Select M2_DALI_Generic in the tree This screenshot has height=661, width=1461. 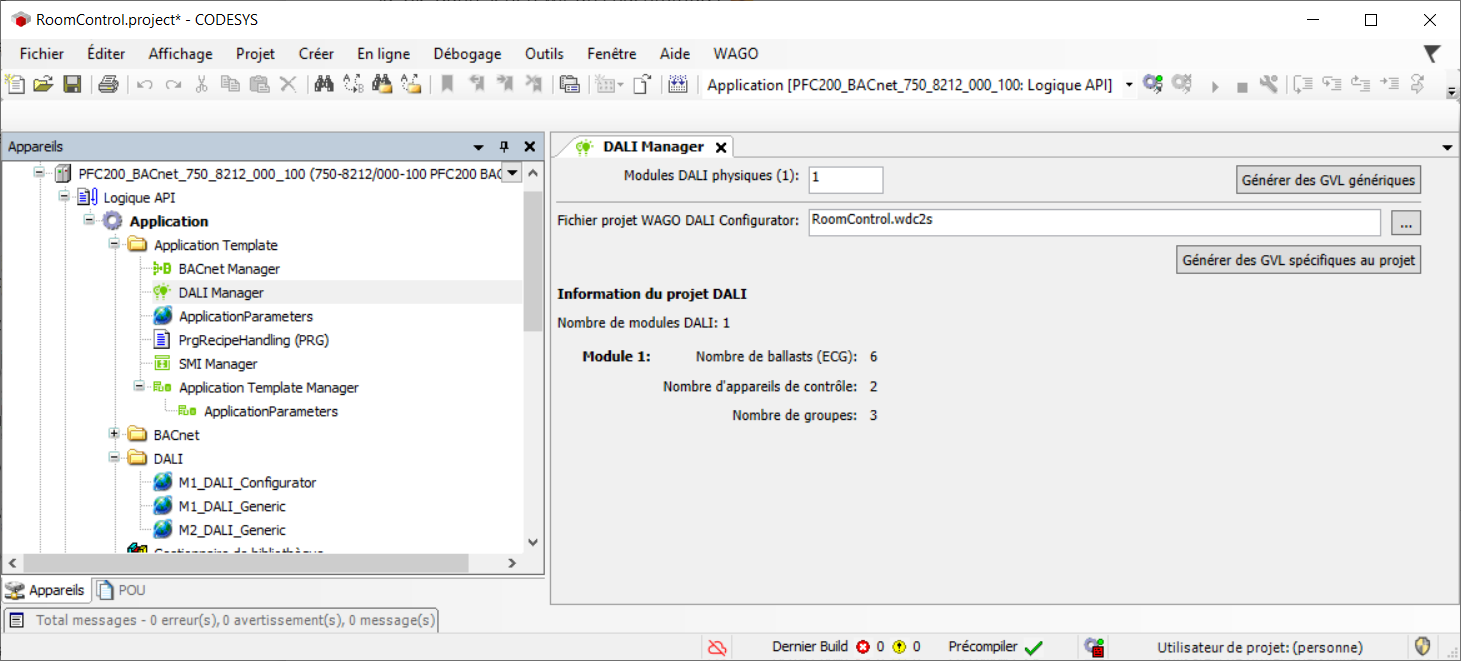point(232,530)
